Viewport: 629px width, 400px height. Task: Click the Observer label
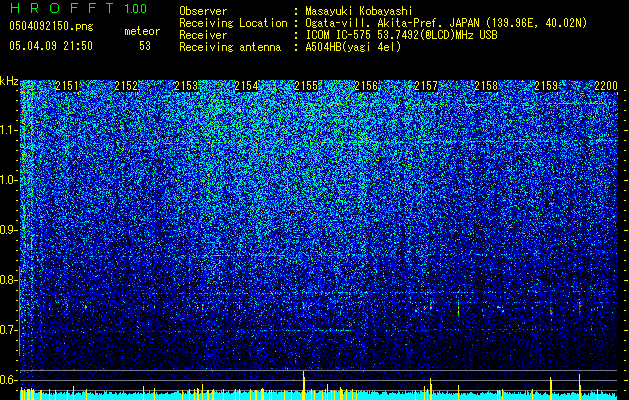[x=203, y=12]
